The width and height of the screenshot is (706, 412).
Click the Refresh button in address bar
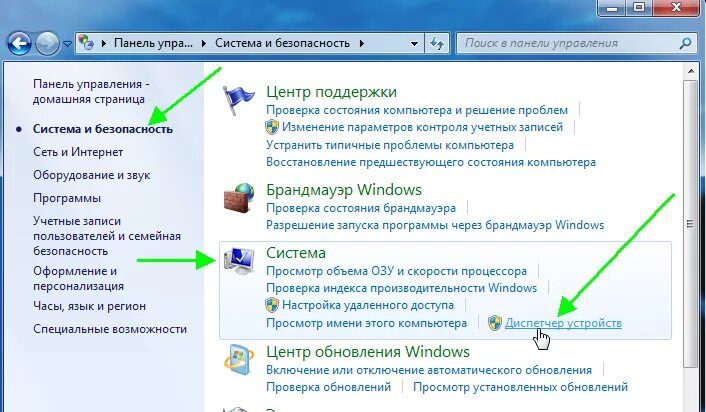(x=437, y=43)
